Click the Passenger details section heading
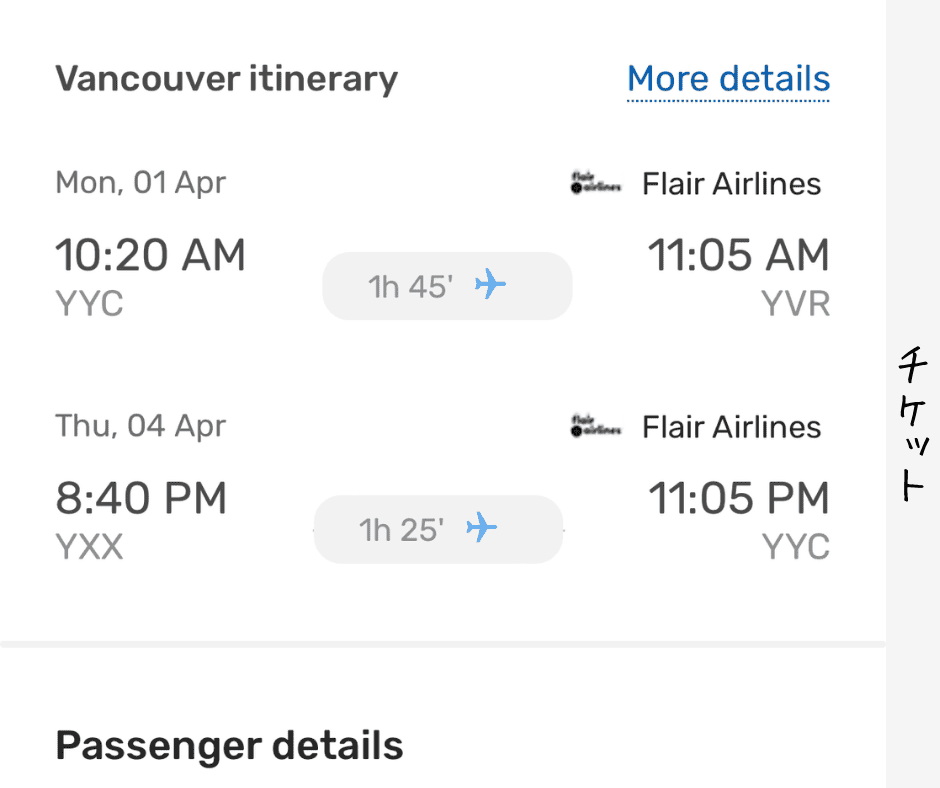940x788 pixels. pyautogui.click(x=229, y=745)
